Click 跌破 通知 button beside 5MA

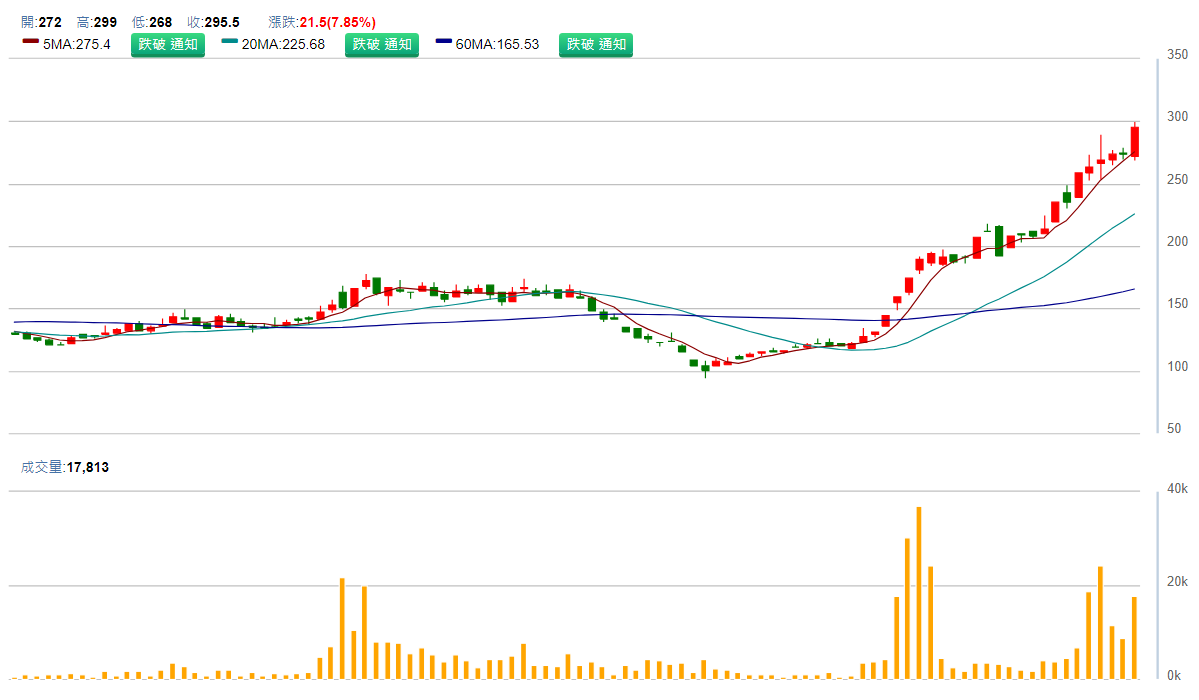tap(167, 44)
